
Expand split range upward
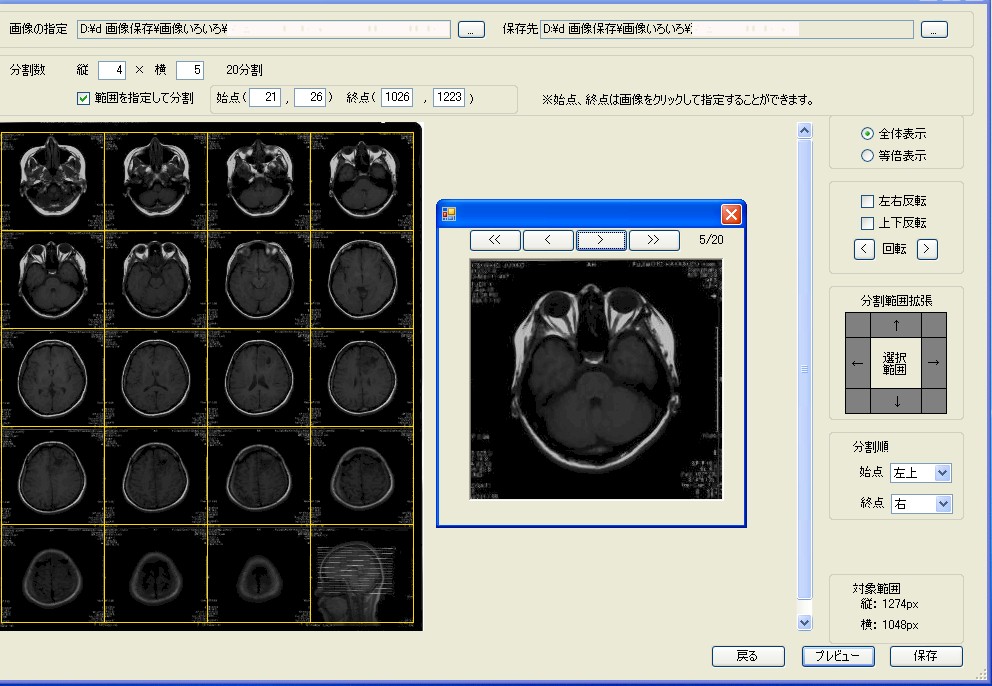[896, 325]
